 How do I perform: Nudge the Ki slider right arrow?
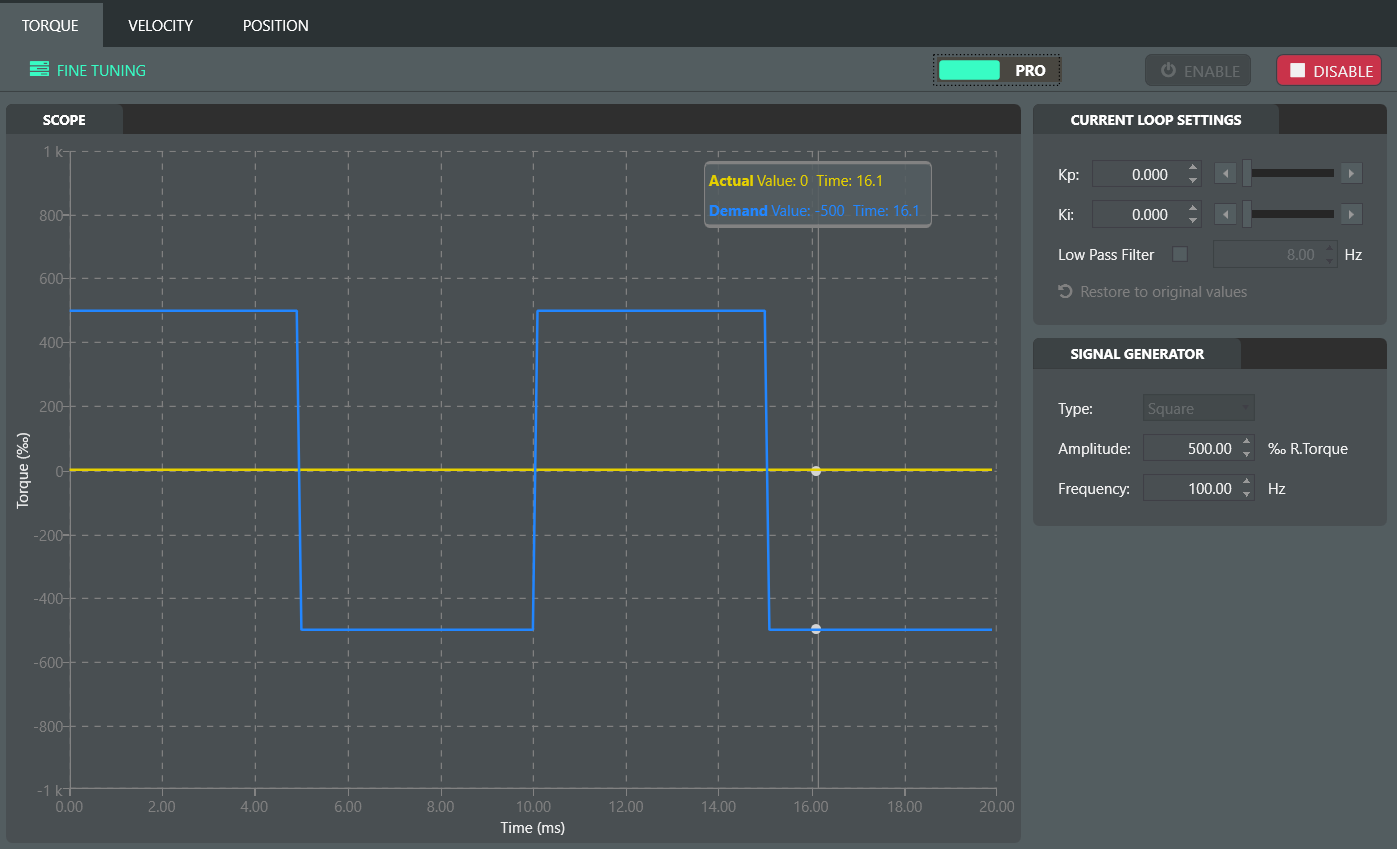point(1351,214)
